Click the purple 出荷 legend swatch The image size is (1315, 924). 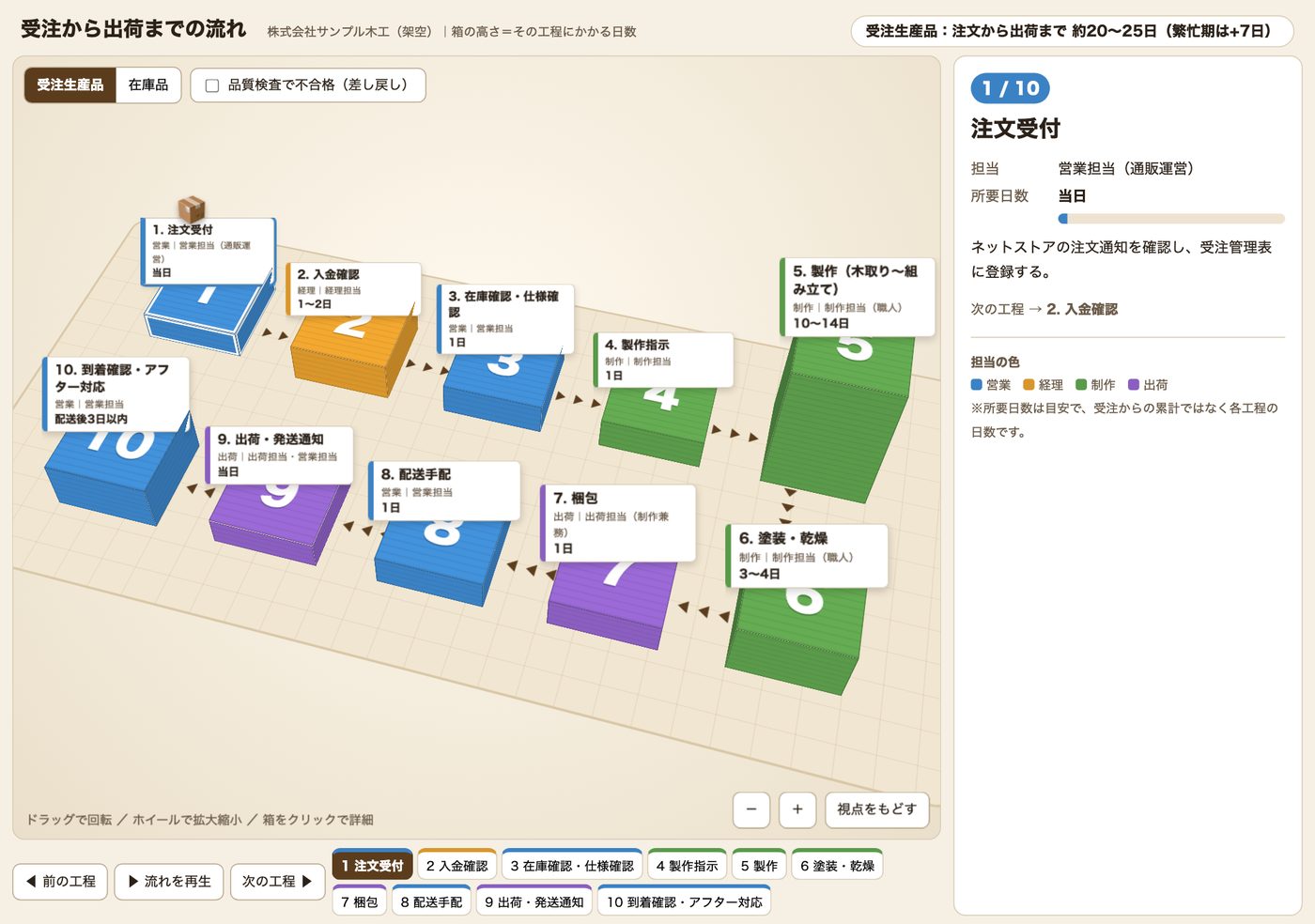coord(1134,385)
